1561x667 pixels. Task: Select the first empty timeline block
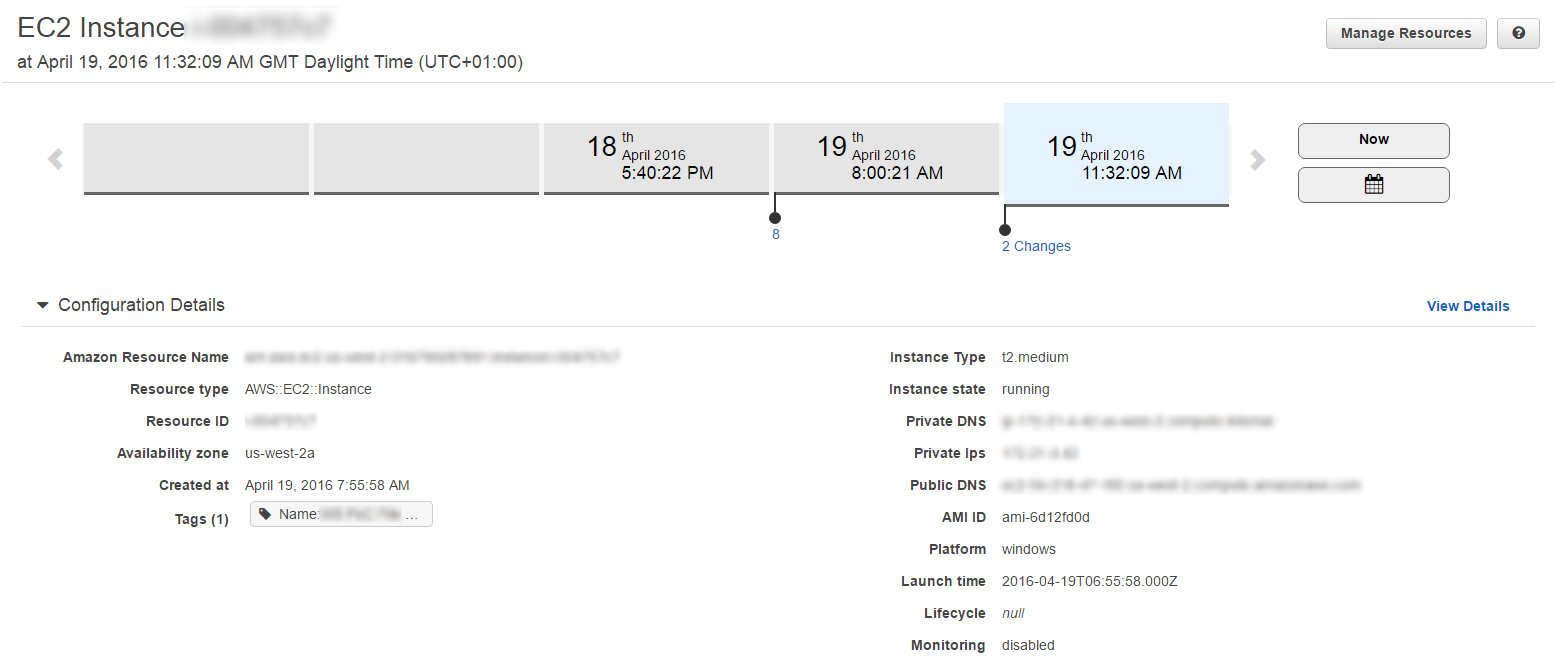196,158
